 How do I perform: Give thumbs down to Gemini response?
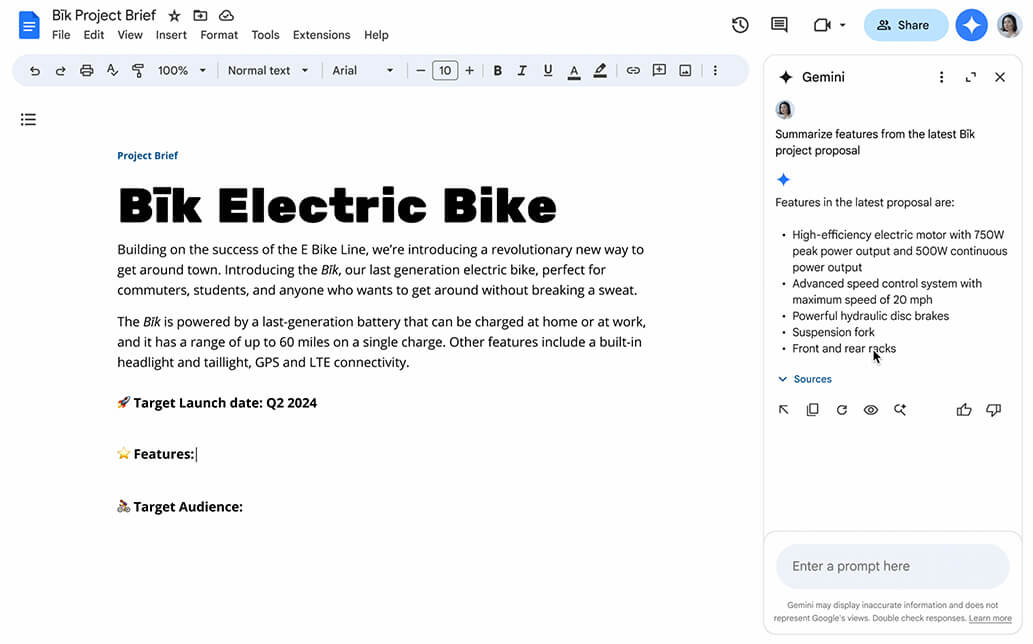[x=993, y=410]
